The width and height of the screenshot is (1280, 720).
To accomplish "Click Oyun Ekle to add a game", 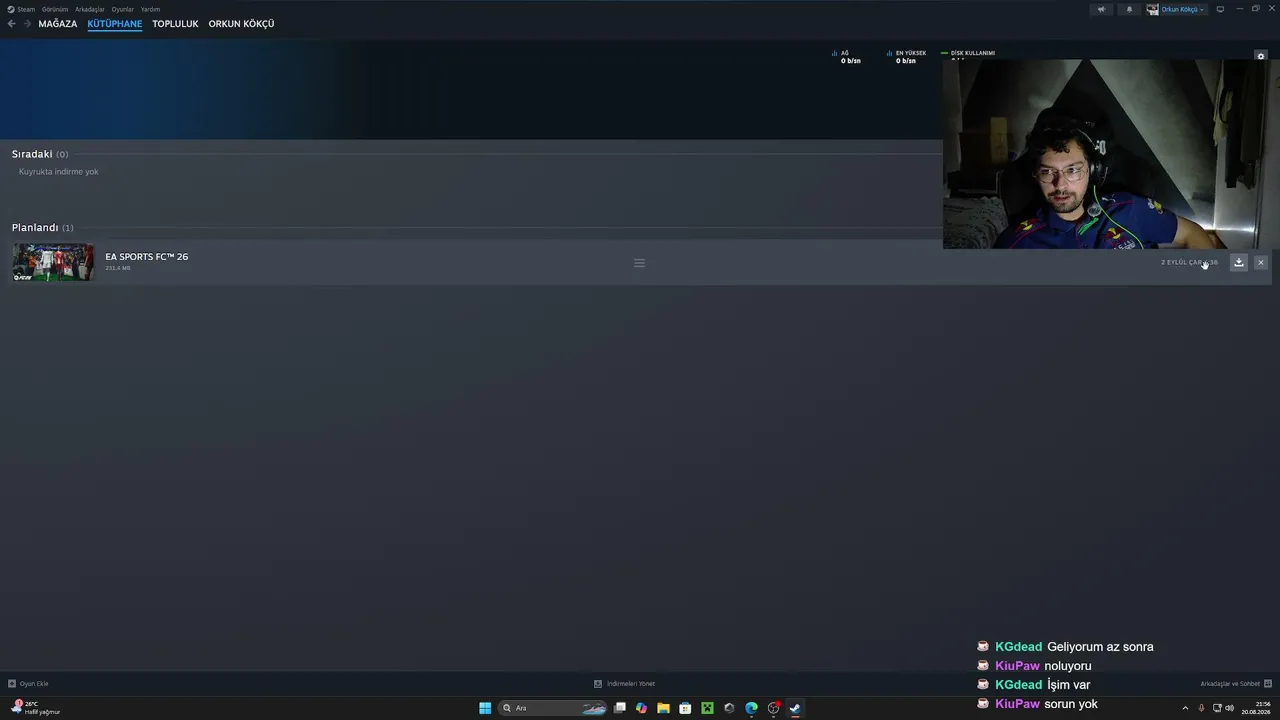I will 28,684.
